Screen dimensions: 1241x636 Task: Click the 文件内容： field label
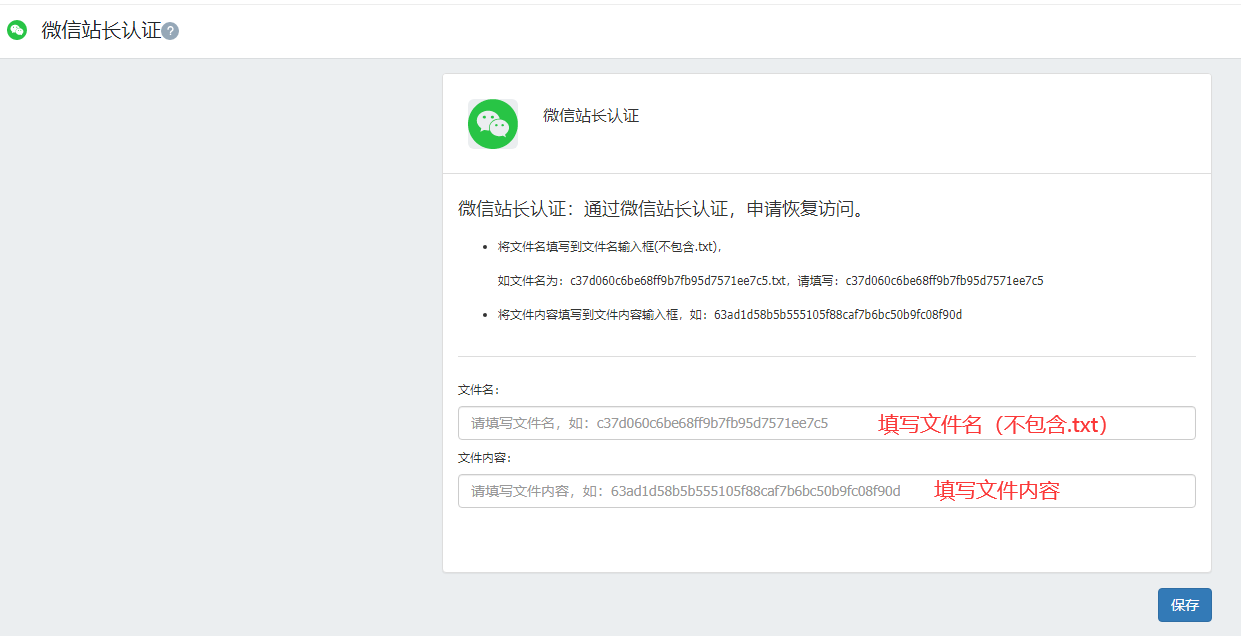coord(485,458)
